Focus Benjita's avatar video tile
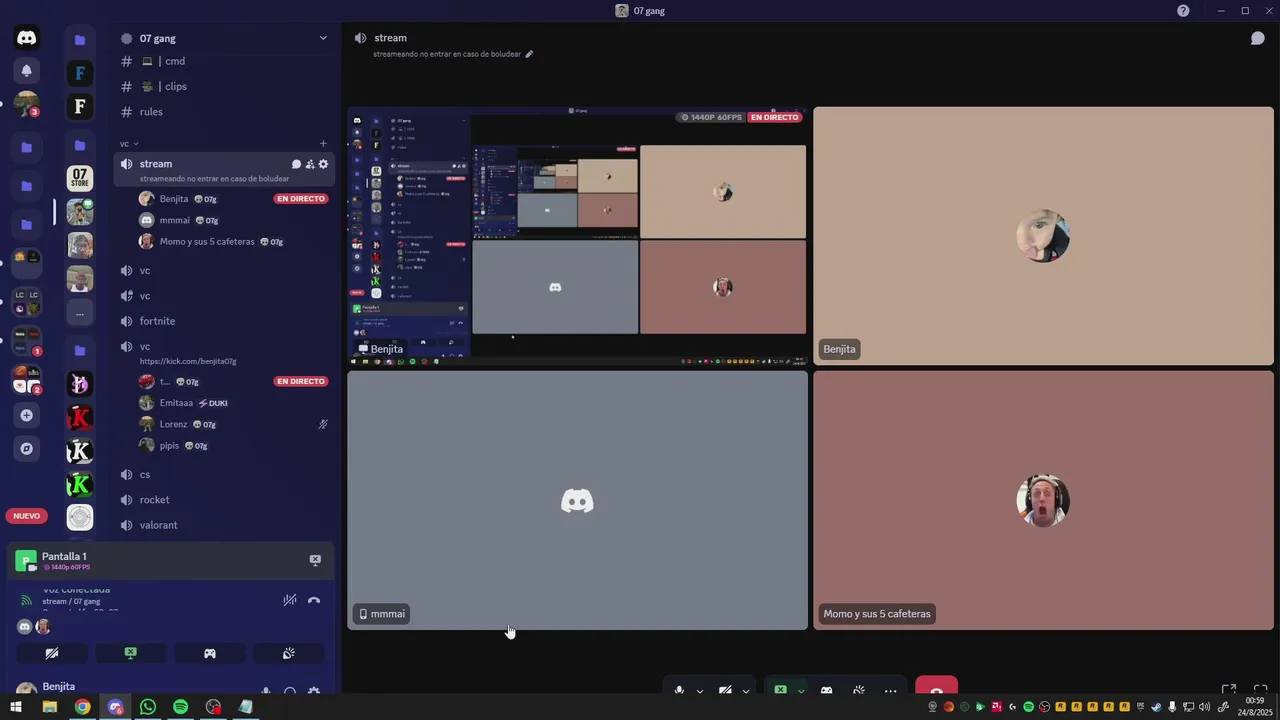This screenshot has height=720, width=1280. click(x=1043, y=235)
